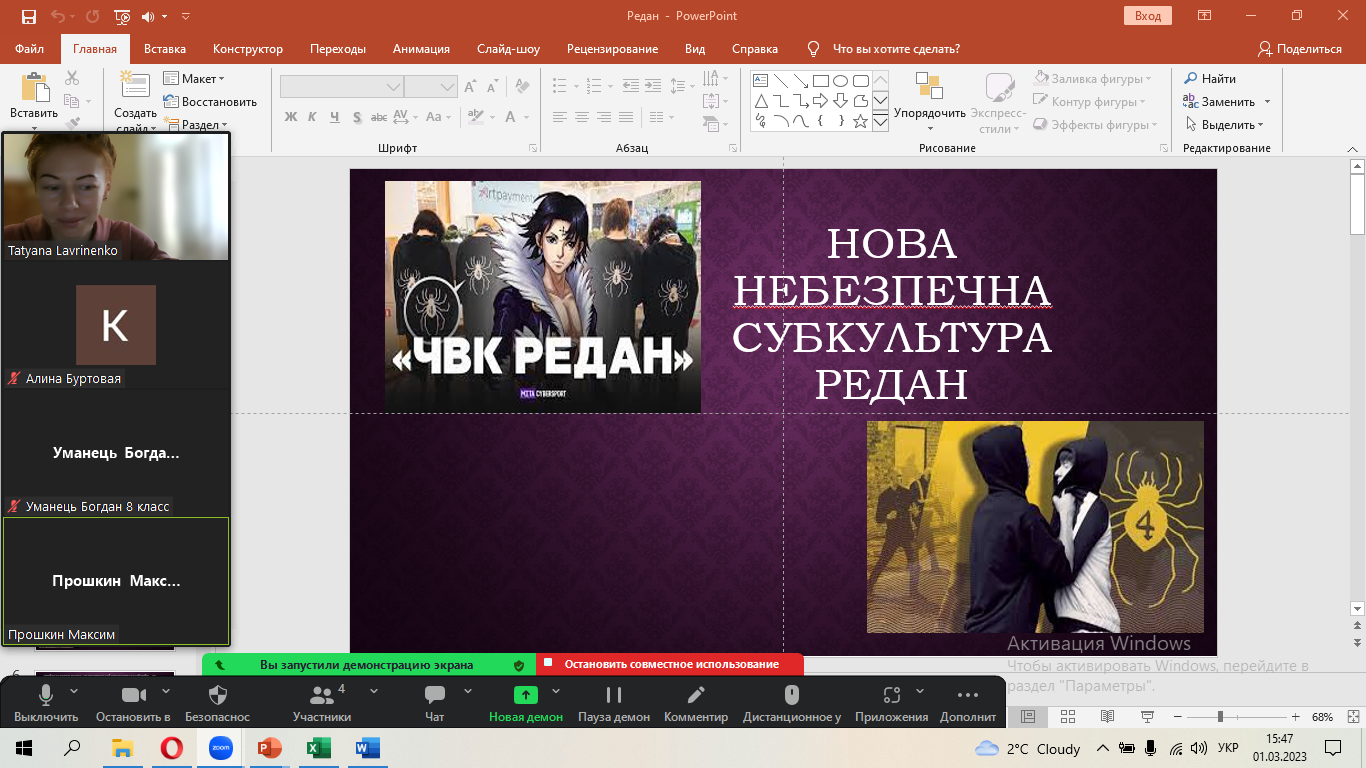Screen dimensions: 1366x768
Task: Click the Восстановить reset button
Action: click(x=210, y=102)
